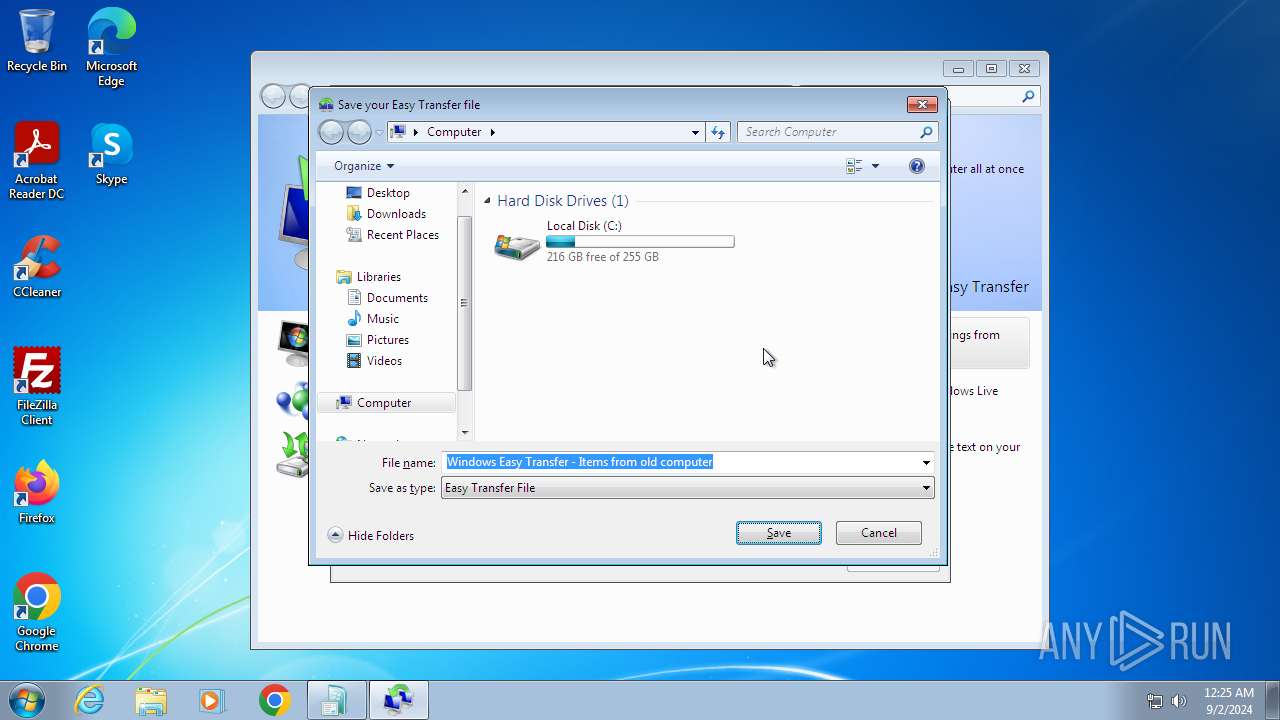
Task: Open FileZilla Client desktop shortcut
Action: point(37,387)
